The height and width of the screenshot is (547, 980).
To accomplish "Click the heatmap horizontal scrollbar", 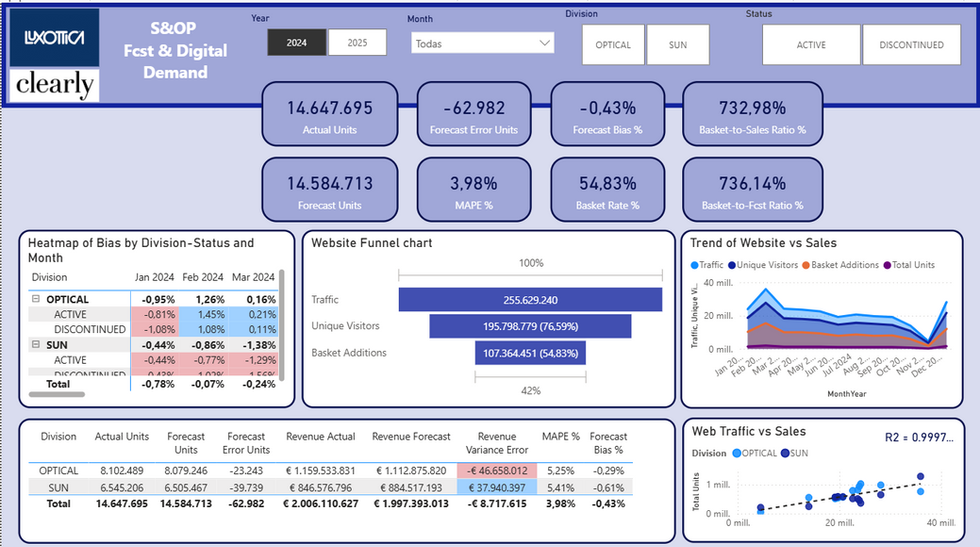I will tap(57, 394).
